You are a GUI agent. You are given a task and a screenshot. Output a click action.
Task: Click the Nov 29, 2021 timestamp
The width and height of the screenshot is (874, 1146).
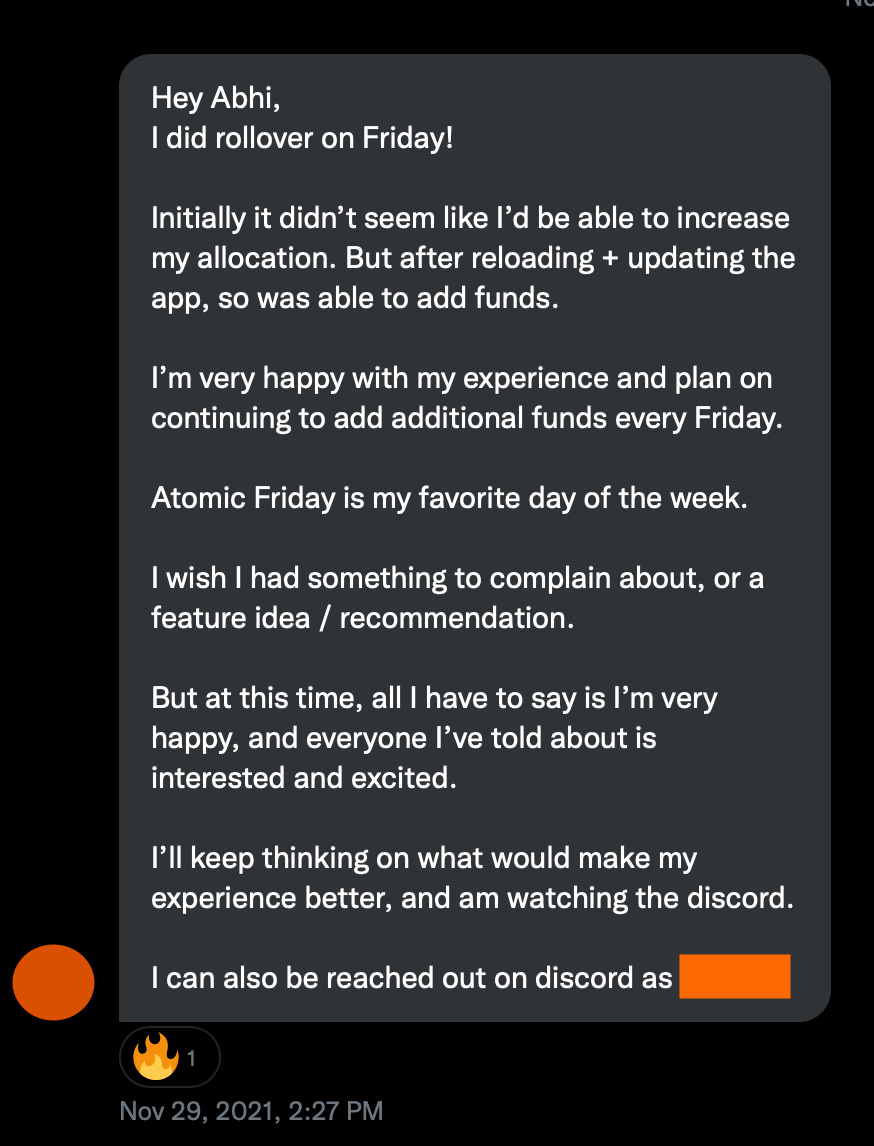pos(251,1111)
